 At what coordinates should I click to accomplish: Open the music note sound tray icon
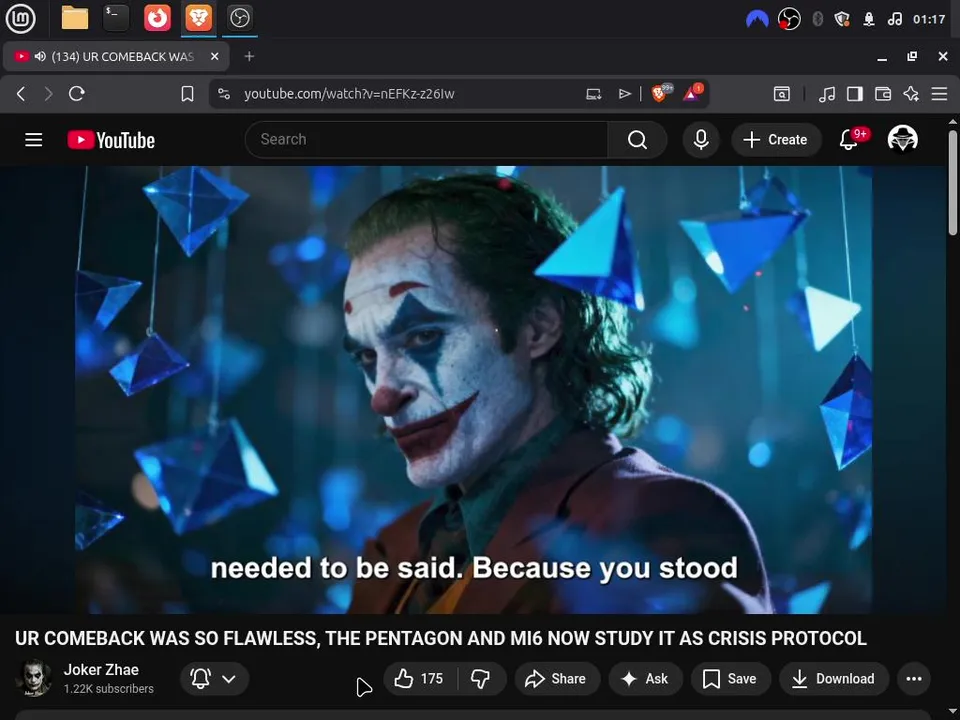894,19
